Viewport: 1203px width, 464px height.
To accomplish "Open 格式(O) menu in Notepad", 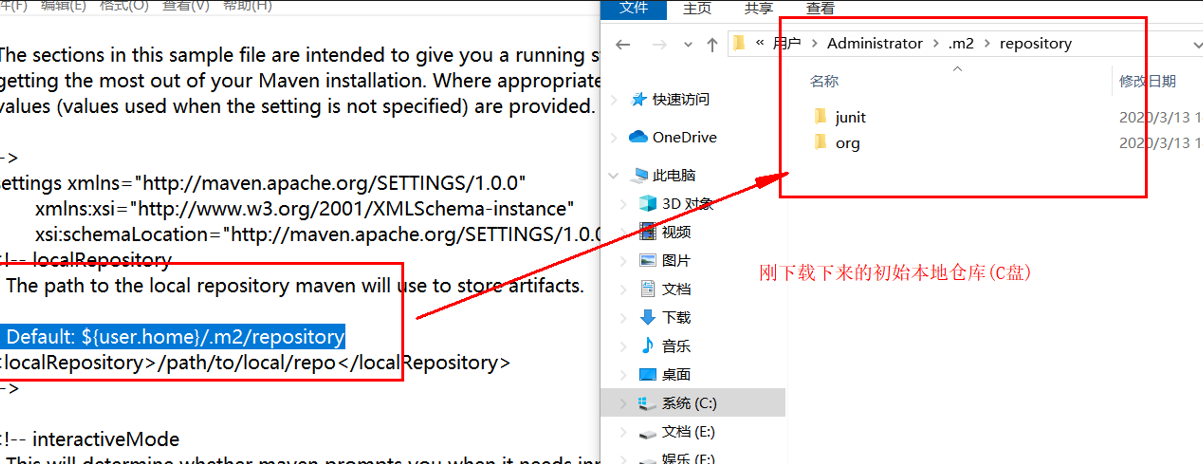I will (x=125, y=6).
